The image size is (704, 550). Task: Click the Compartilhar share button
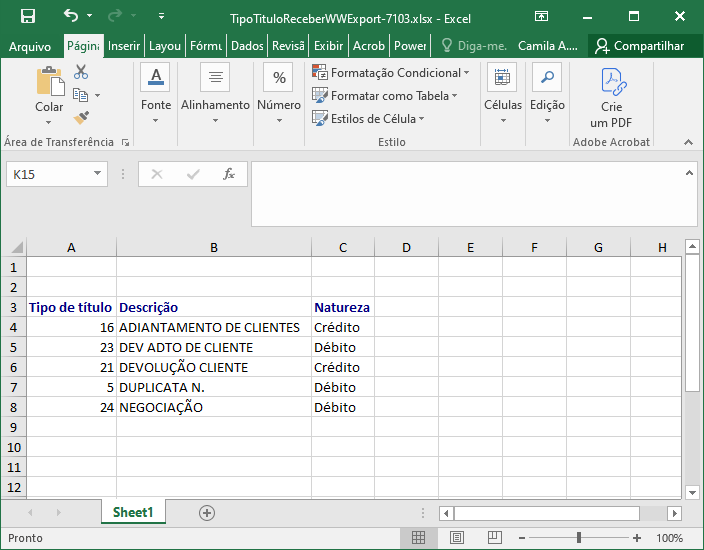coord(639,46)
